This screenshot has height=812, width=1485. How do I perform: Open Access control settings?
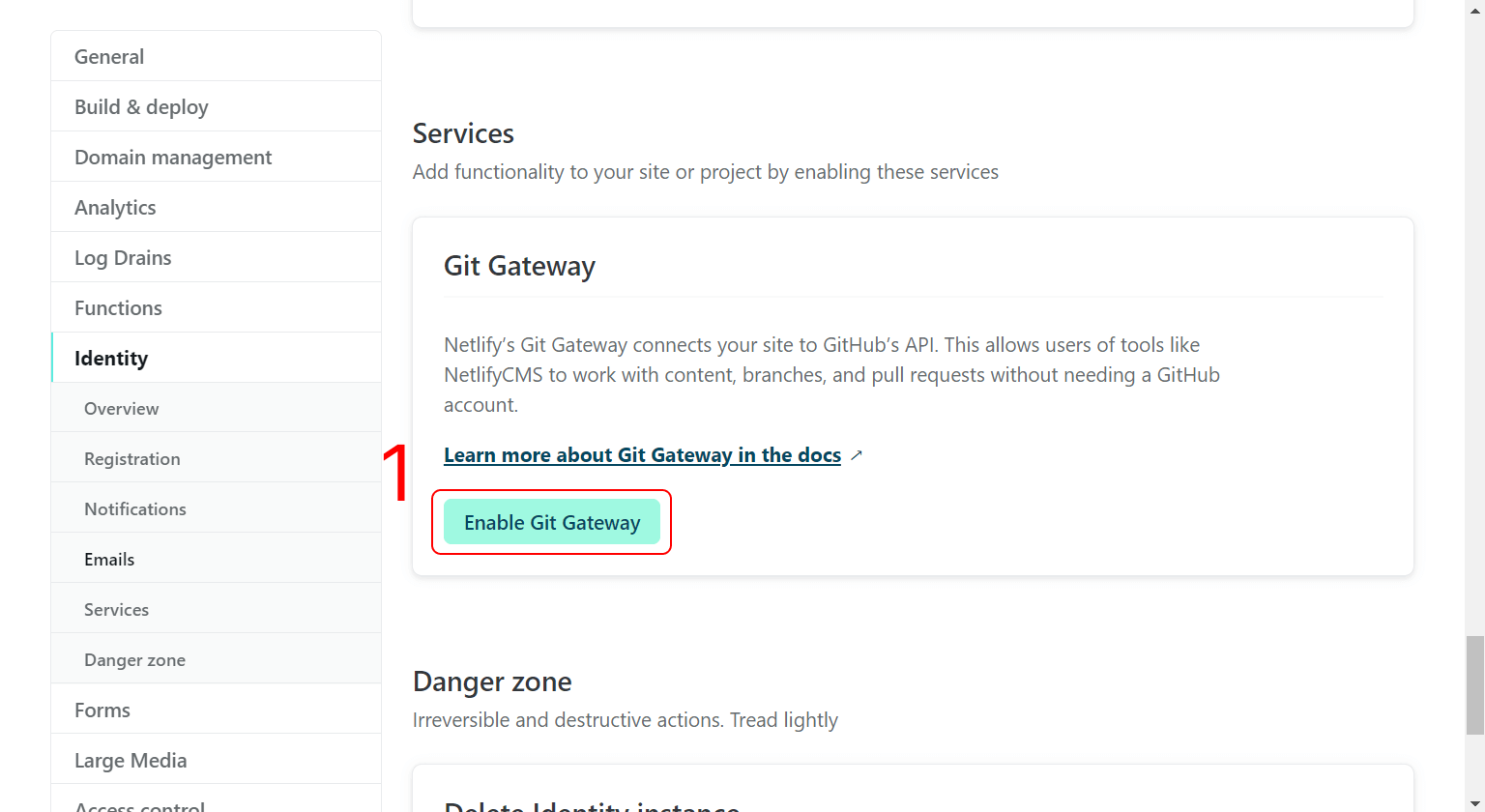[140, 805]
